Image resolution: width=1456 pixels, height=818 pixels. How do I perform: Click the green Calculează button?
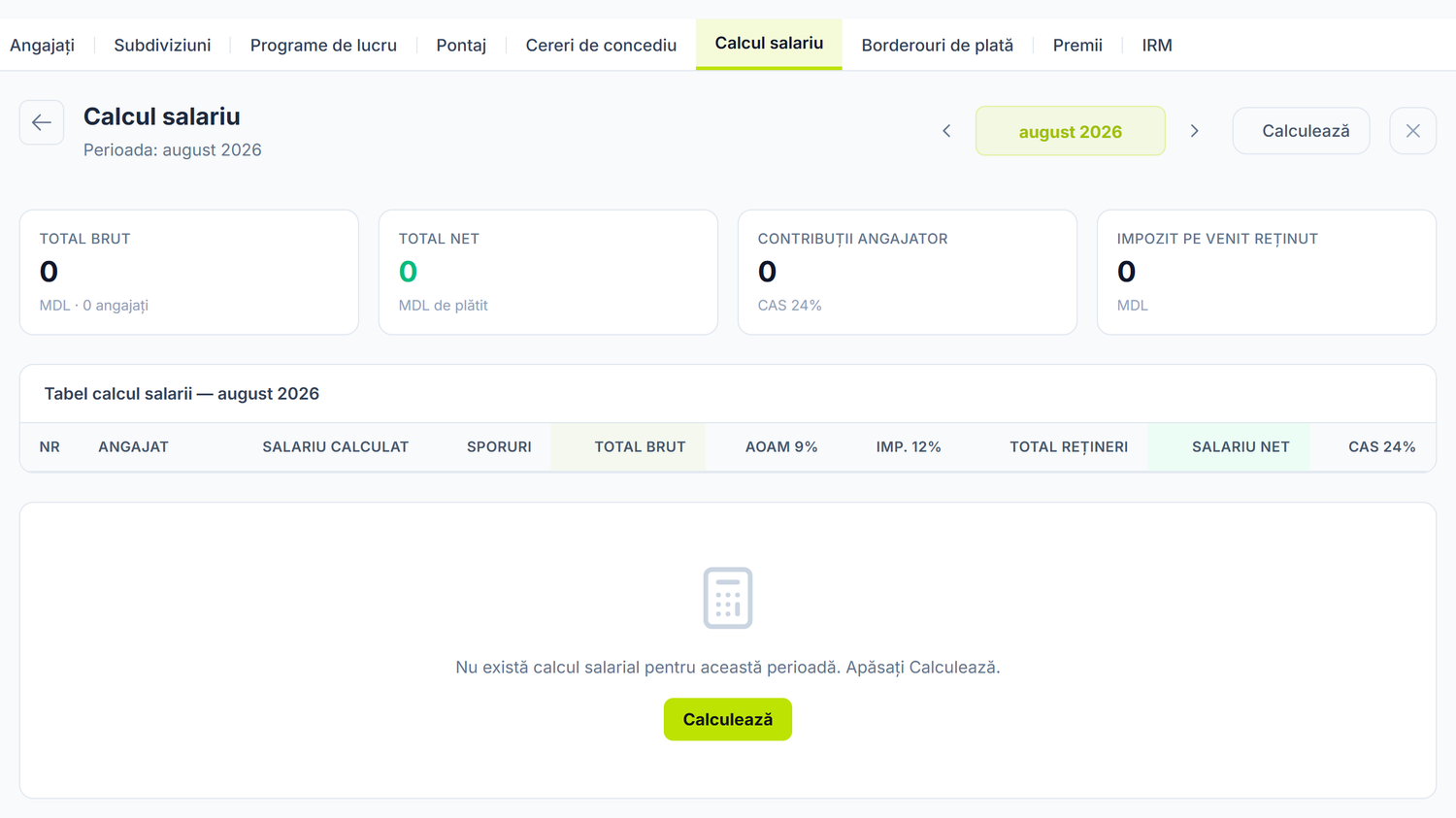(x=728, y=719)
